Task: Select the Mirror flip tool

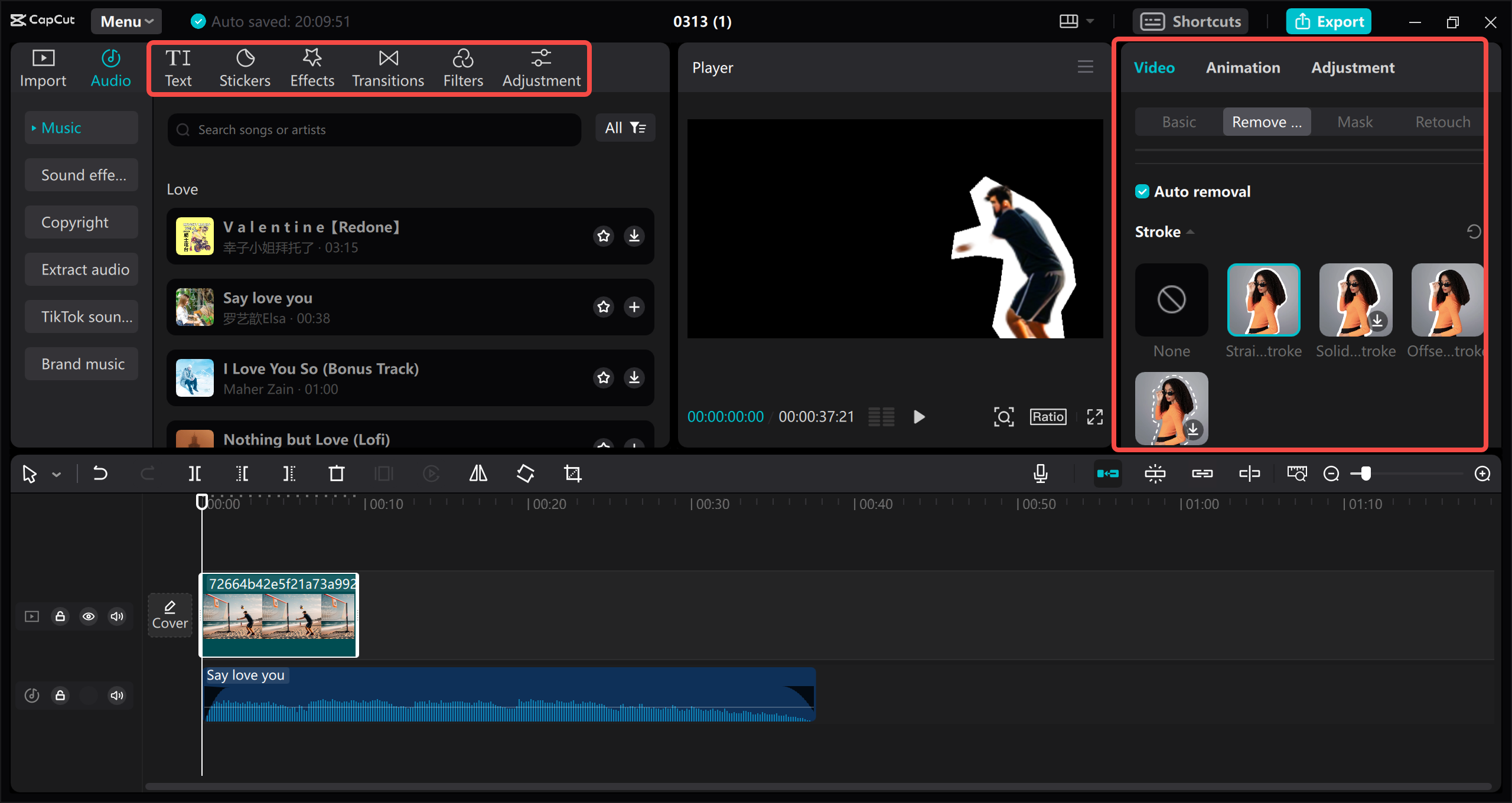Action: coord(478,474)
